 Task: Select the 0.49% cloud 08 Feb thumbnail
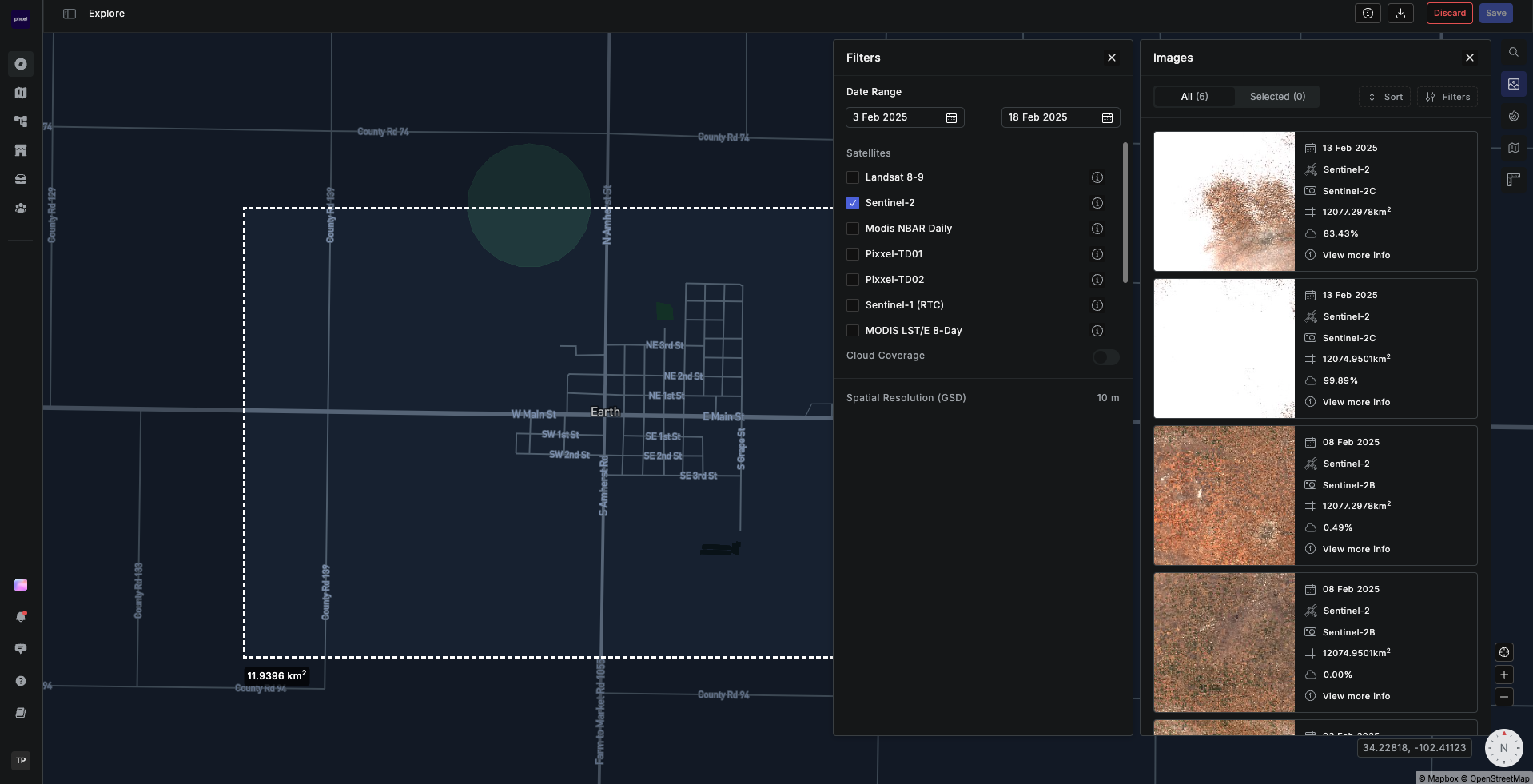coord(1224,495)
